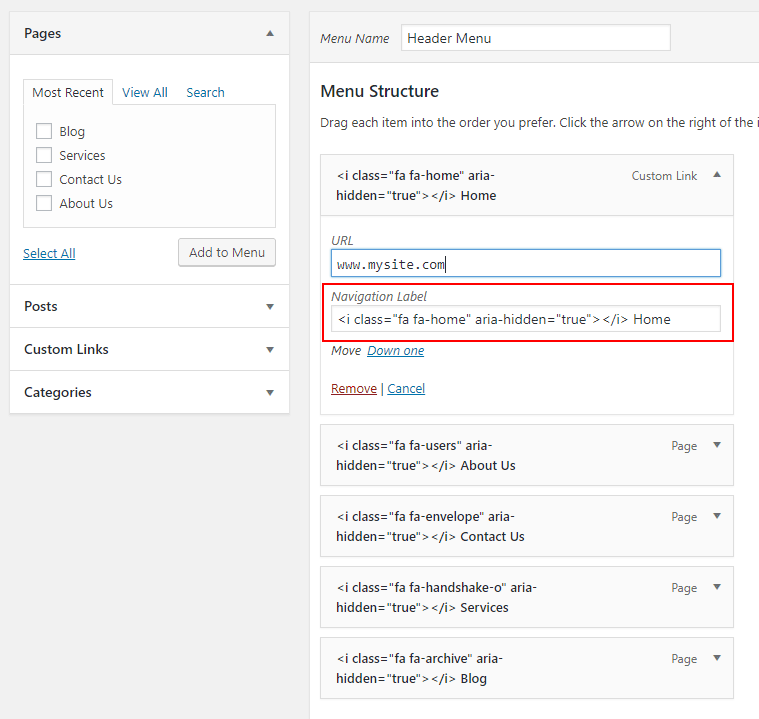759x719 pixels.
Task: Expand the Contact Us menu item
Action: tap(717, 517)
